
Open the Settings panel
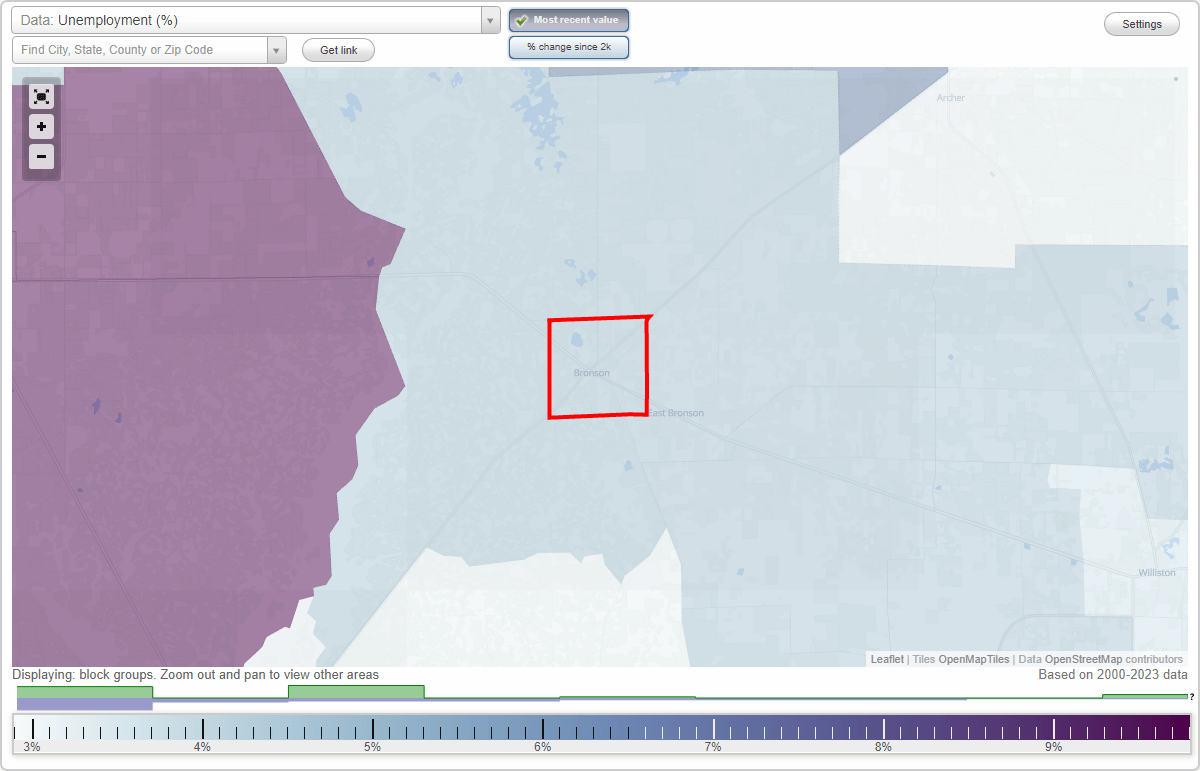pyautogui.click(x=1141, y=23)
